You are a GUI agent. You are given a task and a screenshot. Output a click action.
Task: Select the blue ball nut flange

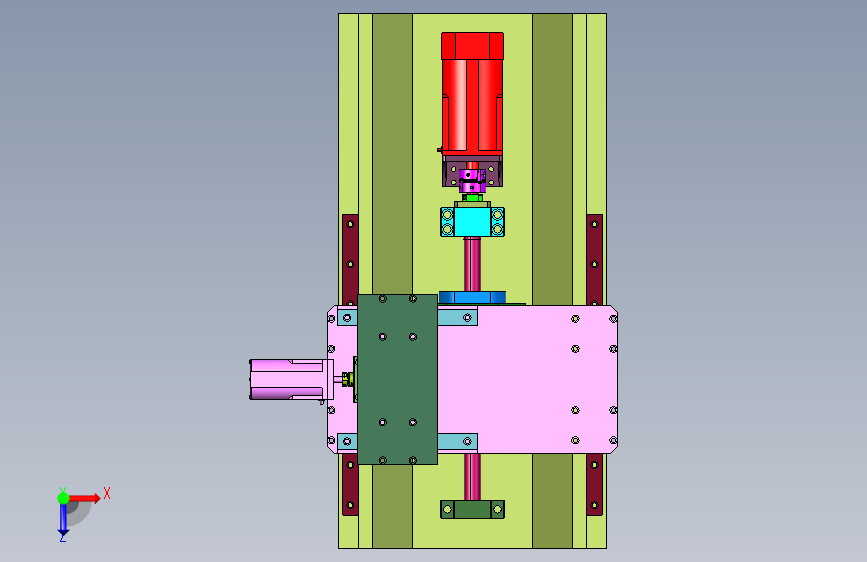click(472, 298)
